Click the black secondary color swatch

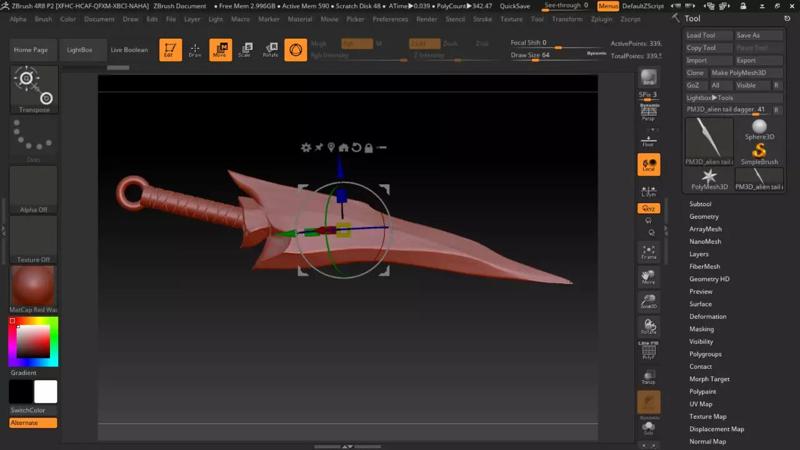pos(21,392)
